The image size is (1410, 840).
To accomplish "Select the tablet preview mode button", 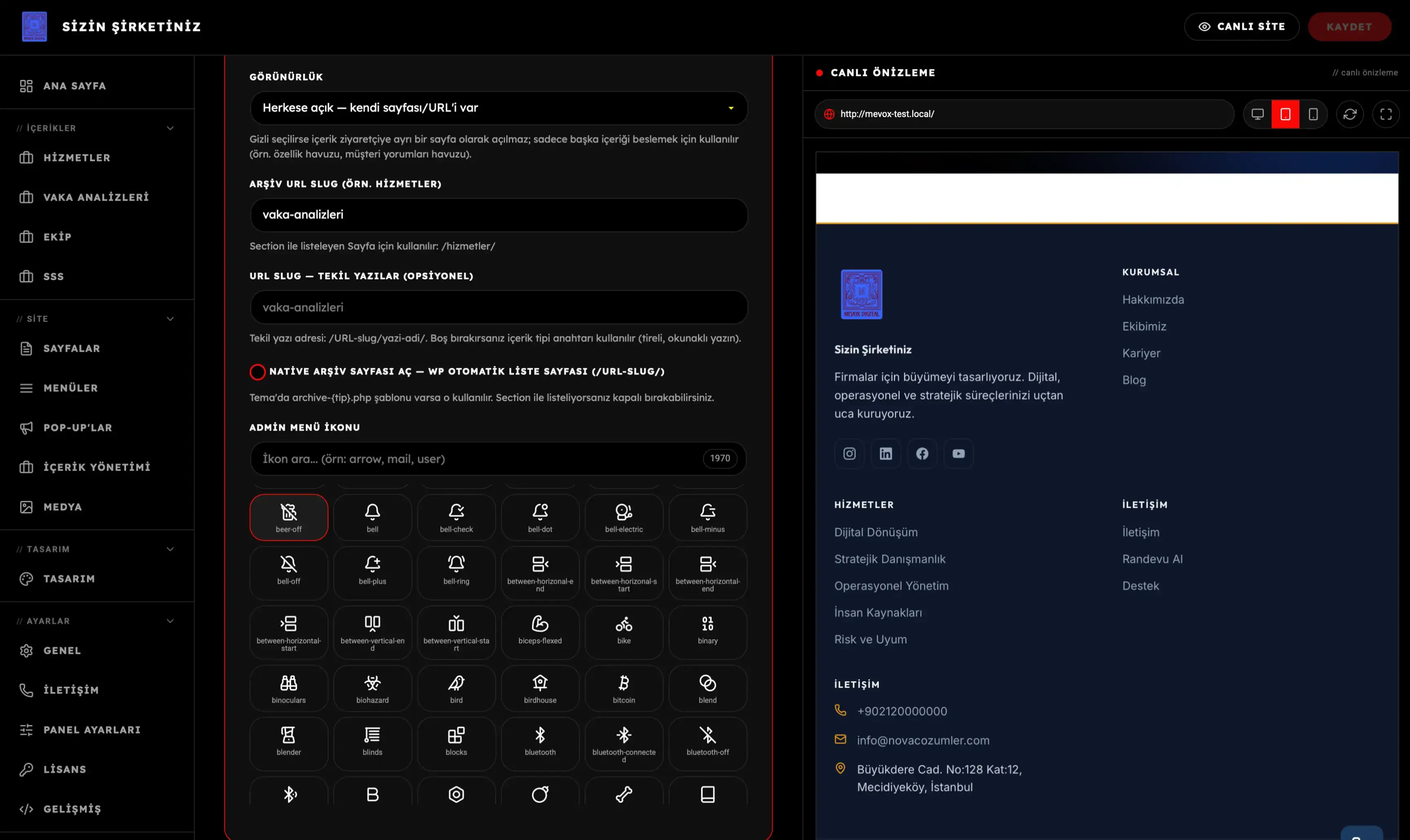I will (x=1286, y=114).
